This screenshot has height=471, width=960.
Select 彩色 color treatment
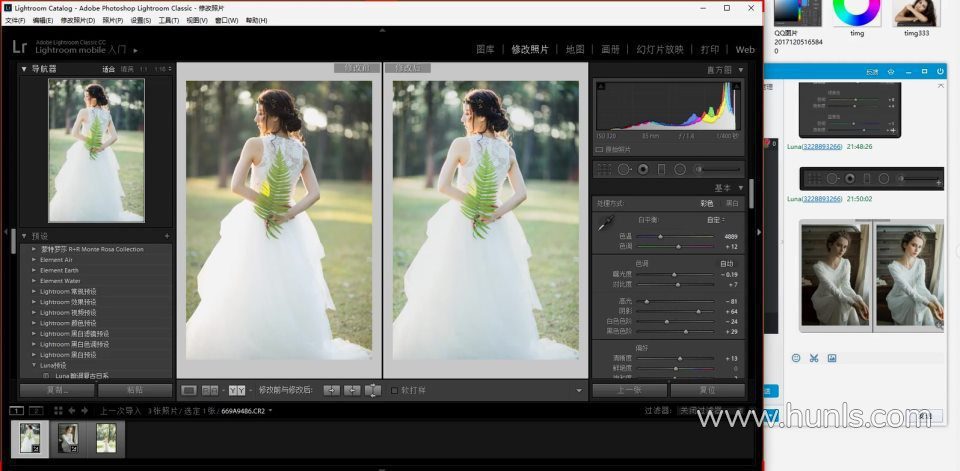[707, 203]
